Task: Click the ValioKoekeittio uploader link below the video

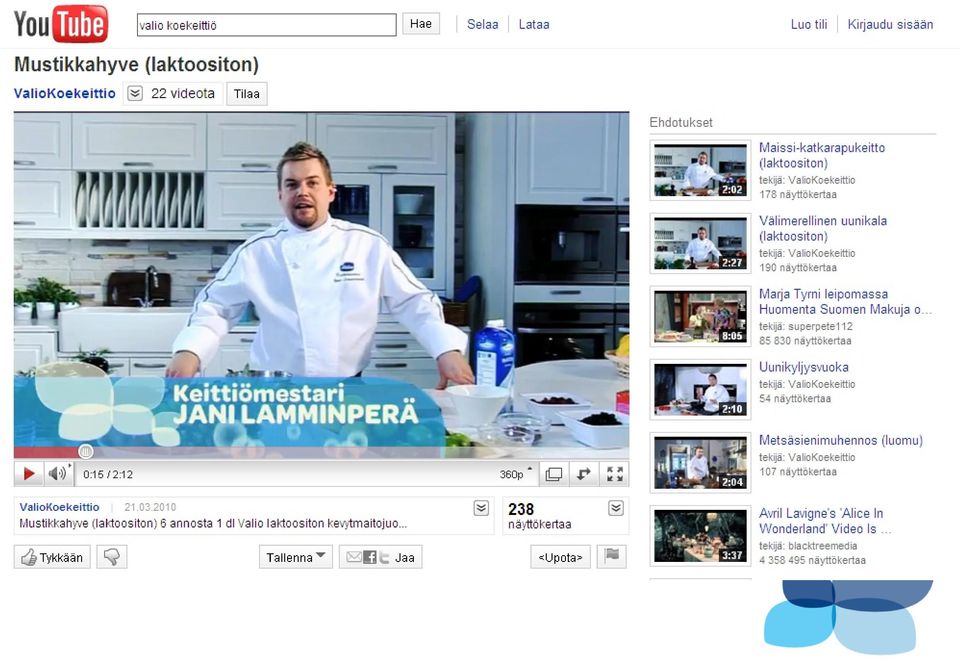Action: (59, 507)
